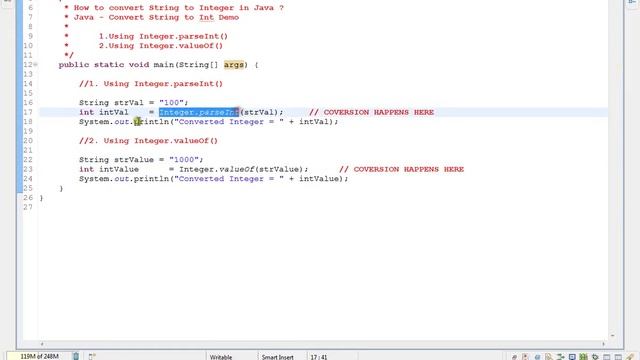Click the blue monitor icon in bottom bar
The image size is (640, 360).
click(572, 357)
